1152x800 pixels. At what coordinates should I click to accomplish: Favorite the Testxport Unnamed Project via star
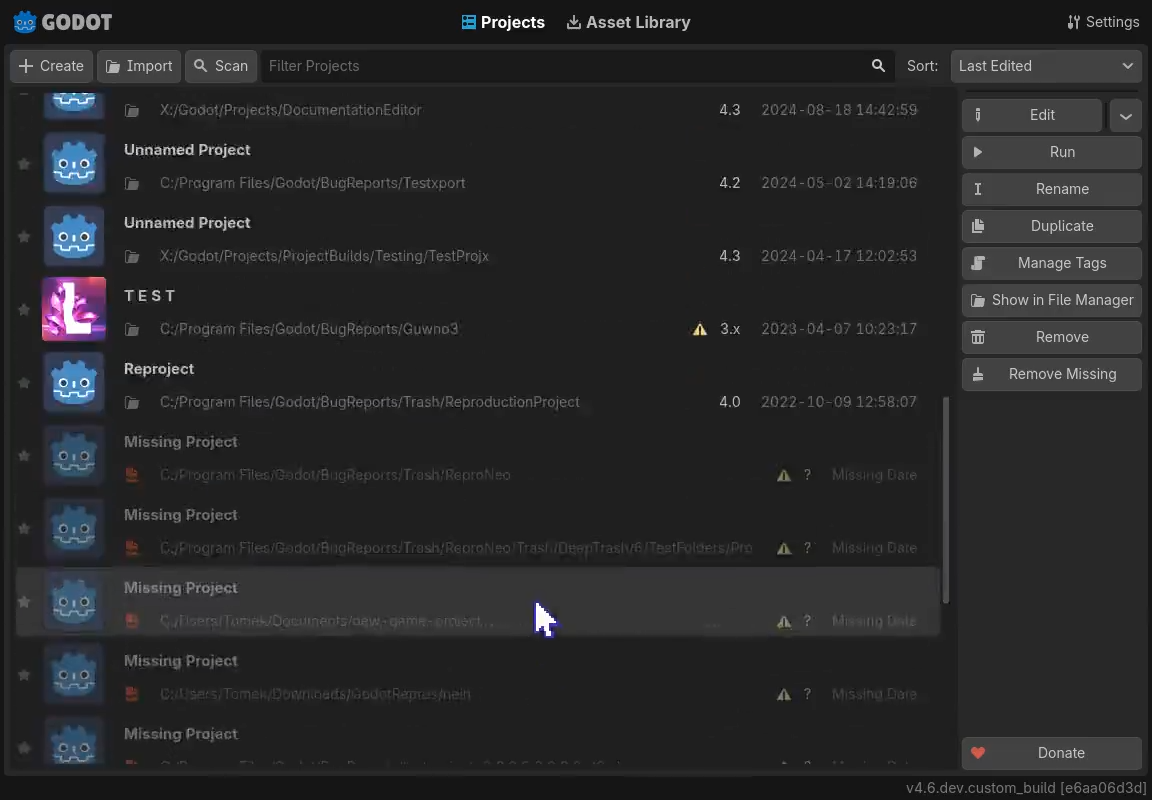click(24, 164)
